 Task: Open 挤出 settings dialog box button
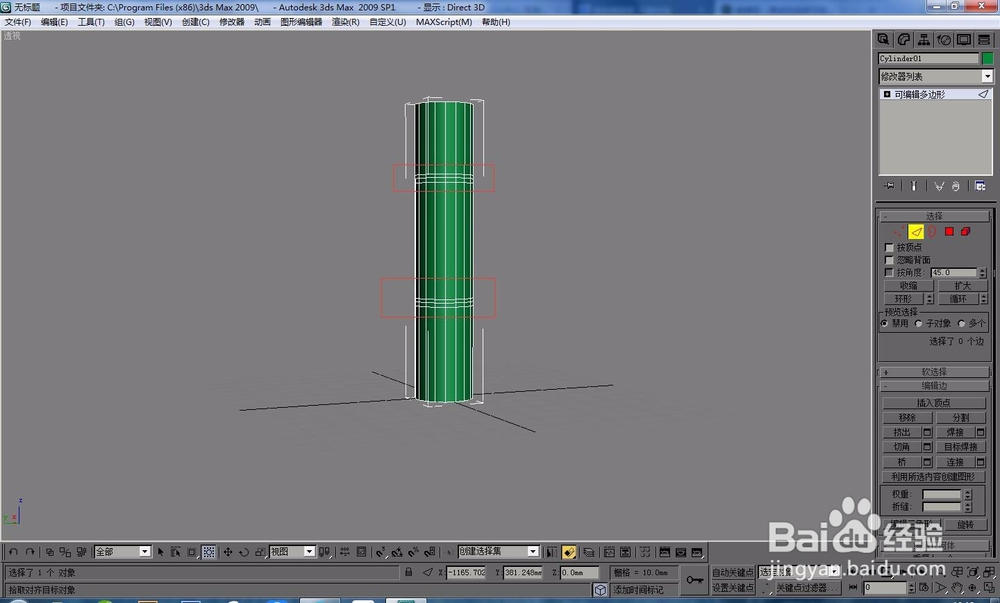tap(927, 432)
